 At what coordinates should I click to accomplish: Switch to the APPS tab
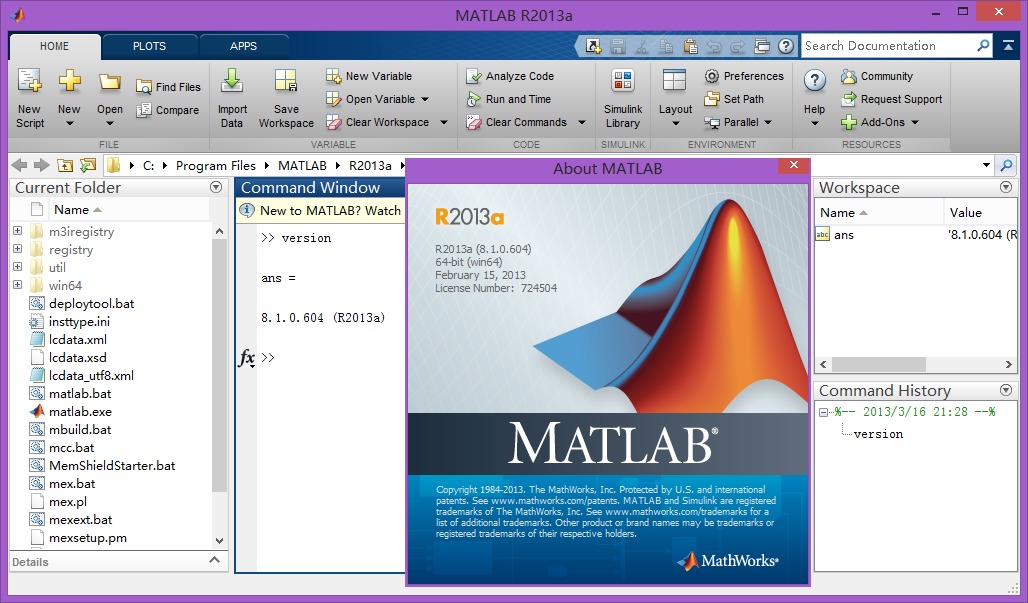click(x=243, y=46)
